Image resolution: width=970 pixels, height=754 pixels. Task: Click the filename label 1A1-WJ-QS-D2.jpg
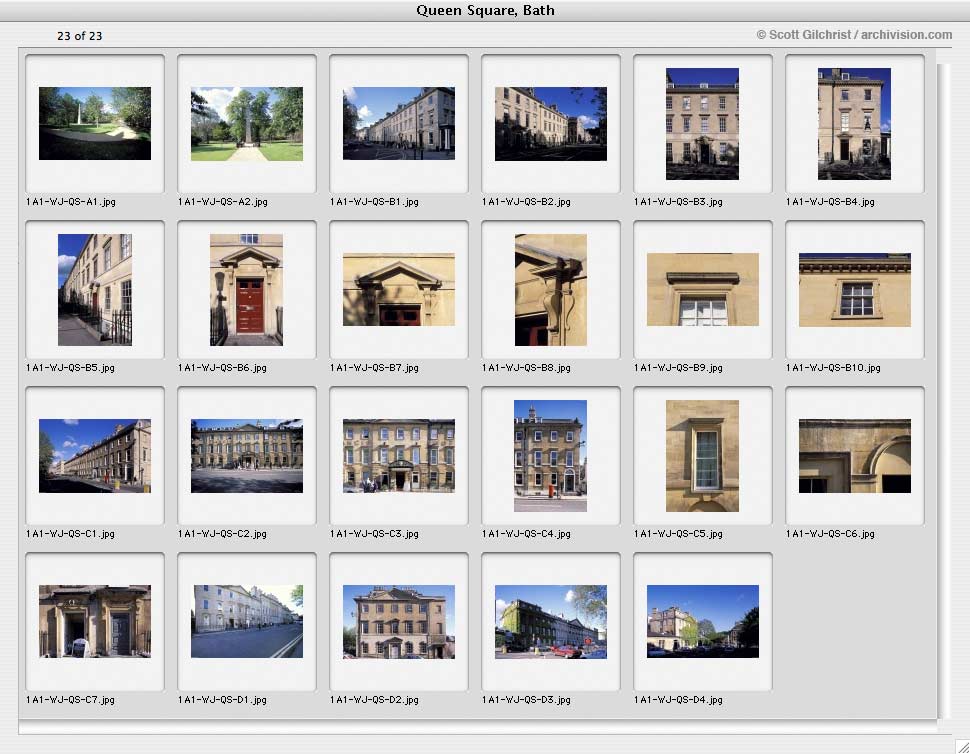click(374, 700)
